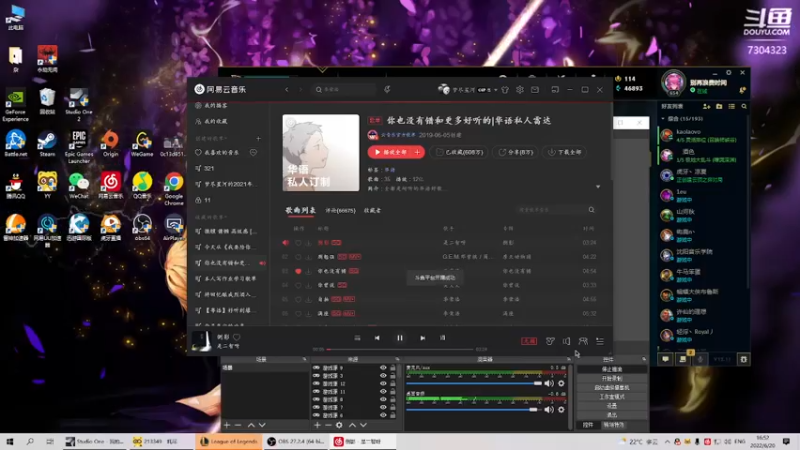
Task: Select the 歌曲列表 tab
Action: 301,210
